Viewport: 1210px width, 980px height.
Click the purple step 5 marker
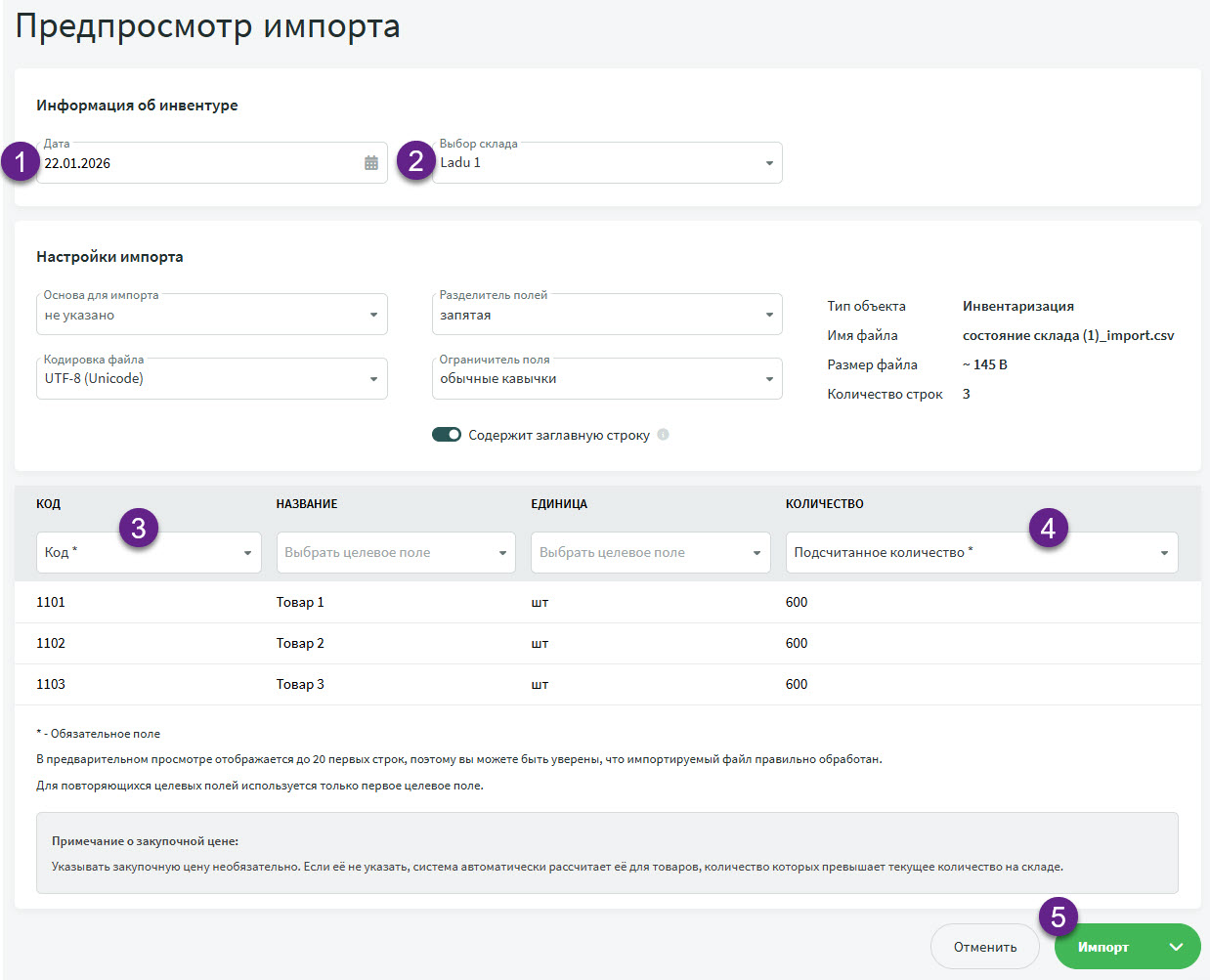pos(1058,917)
